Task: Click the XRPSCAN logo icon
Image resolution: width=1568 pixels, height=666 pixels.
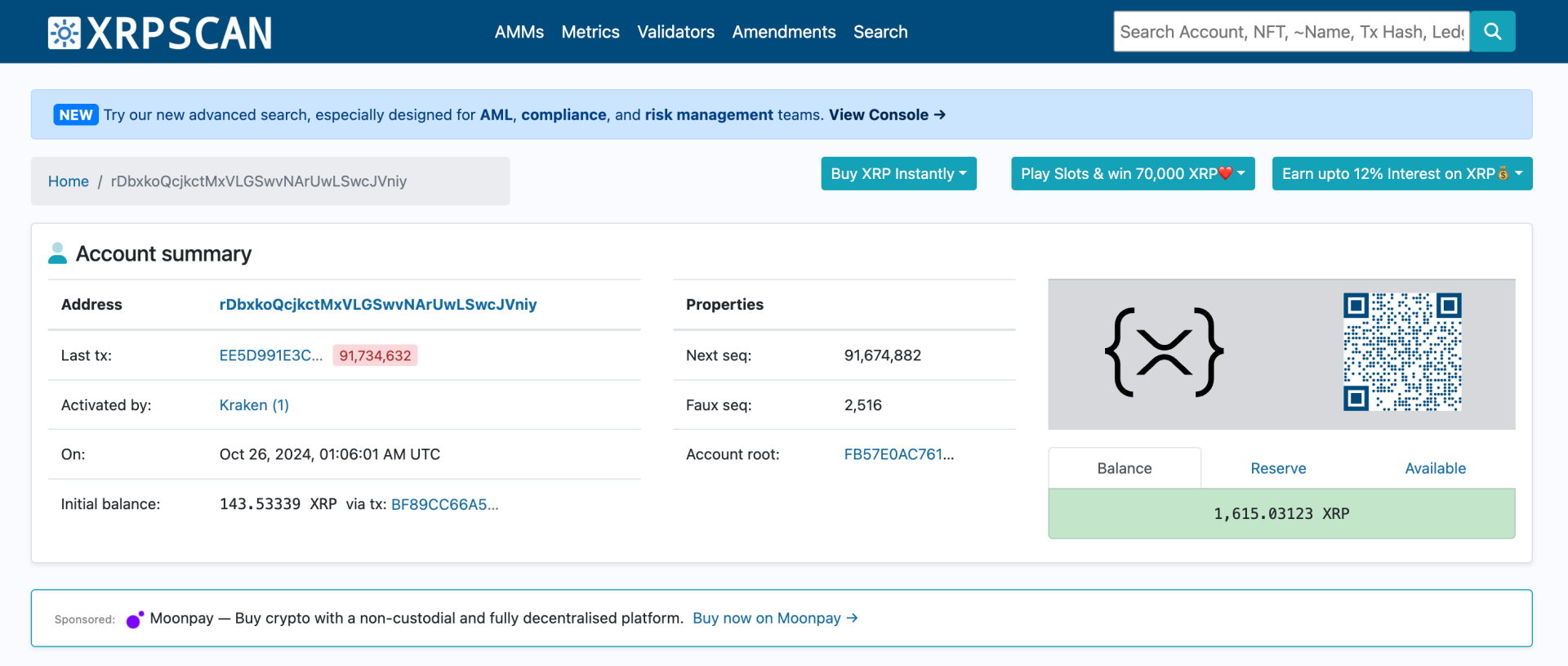Action: [64, 33]
